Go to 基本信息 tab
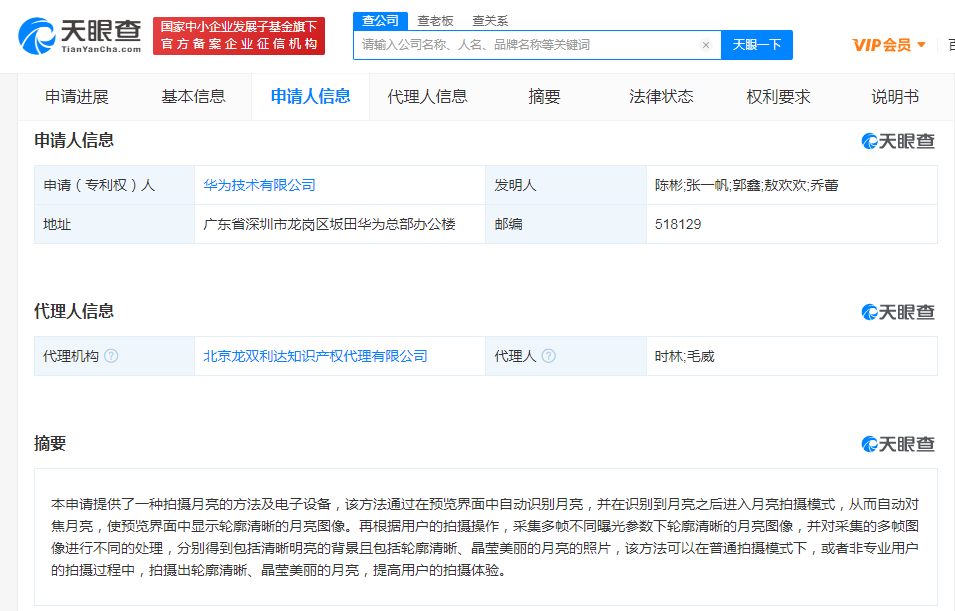The height and width of the screenshot is (611, 955). pos(193,97)
